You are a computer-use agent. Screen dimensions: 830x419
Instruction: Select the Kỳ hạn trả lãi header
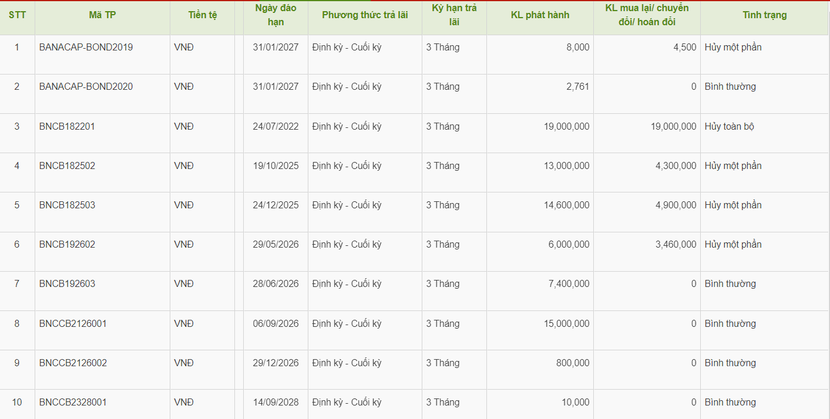(x=454, y=15)
